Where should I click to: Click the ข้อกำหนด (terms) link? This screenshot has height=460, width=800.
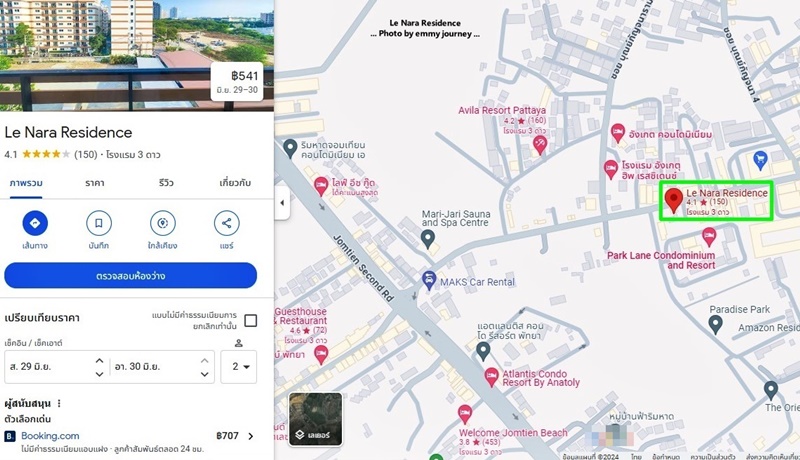coord(666,456)
